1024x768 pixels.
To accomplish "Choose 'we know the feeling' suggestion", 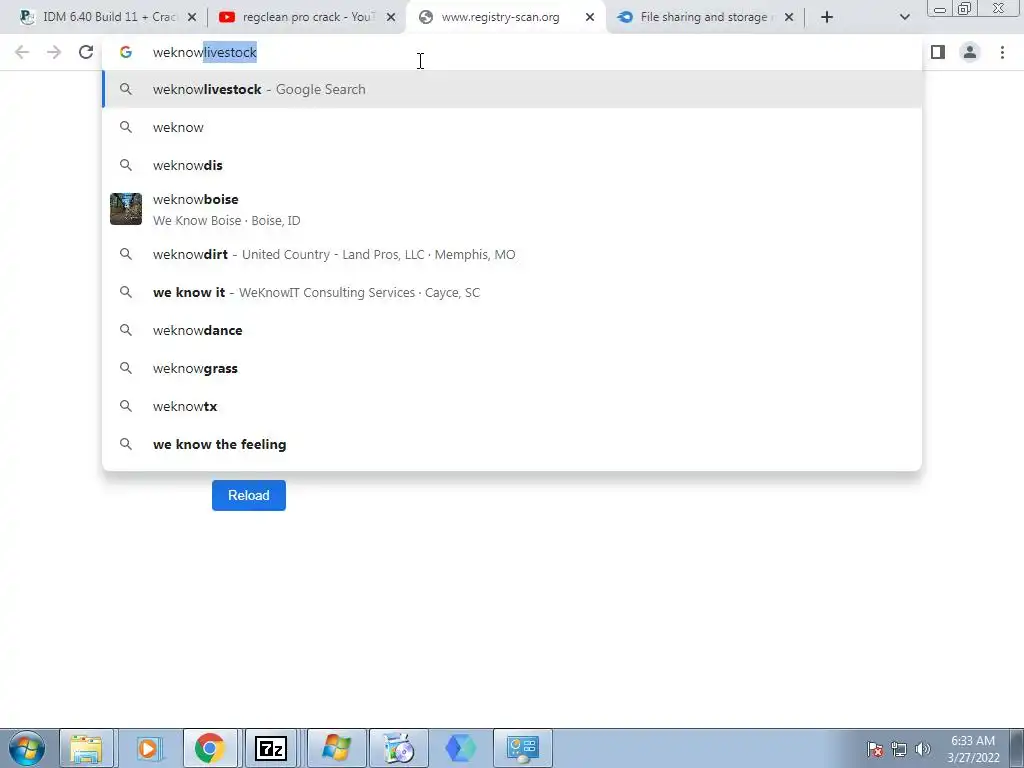I will coord(512,444).
